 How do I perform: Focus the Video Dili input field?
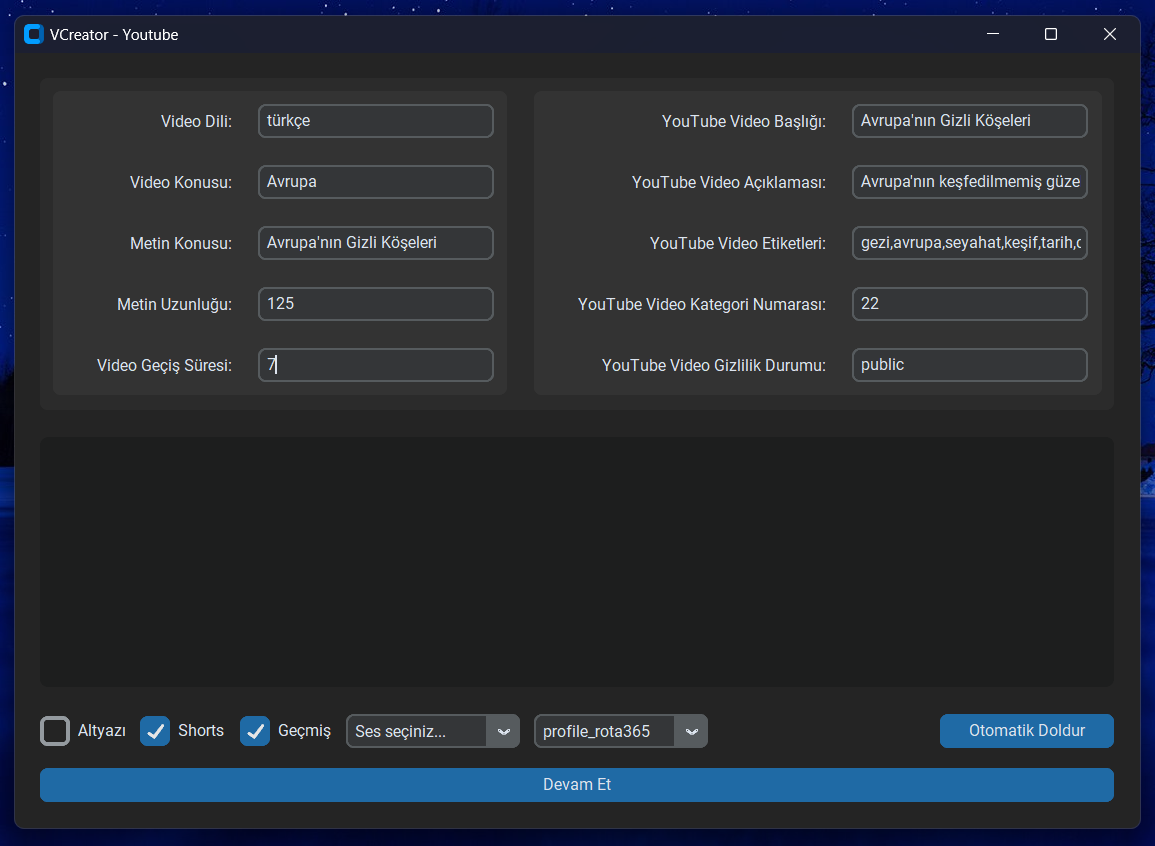click(376, 121)
